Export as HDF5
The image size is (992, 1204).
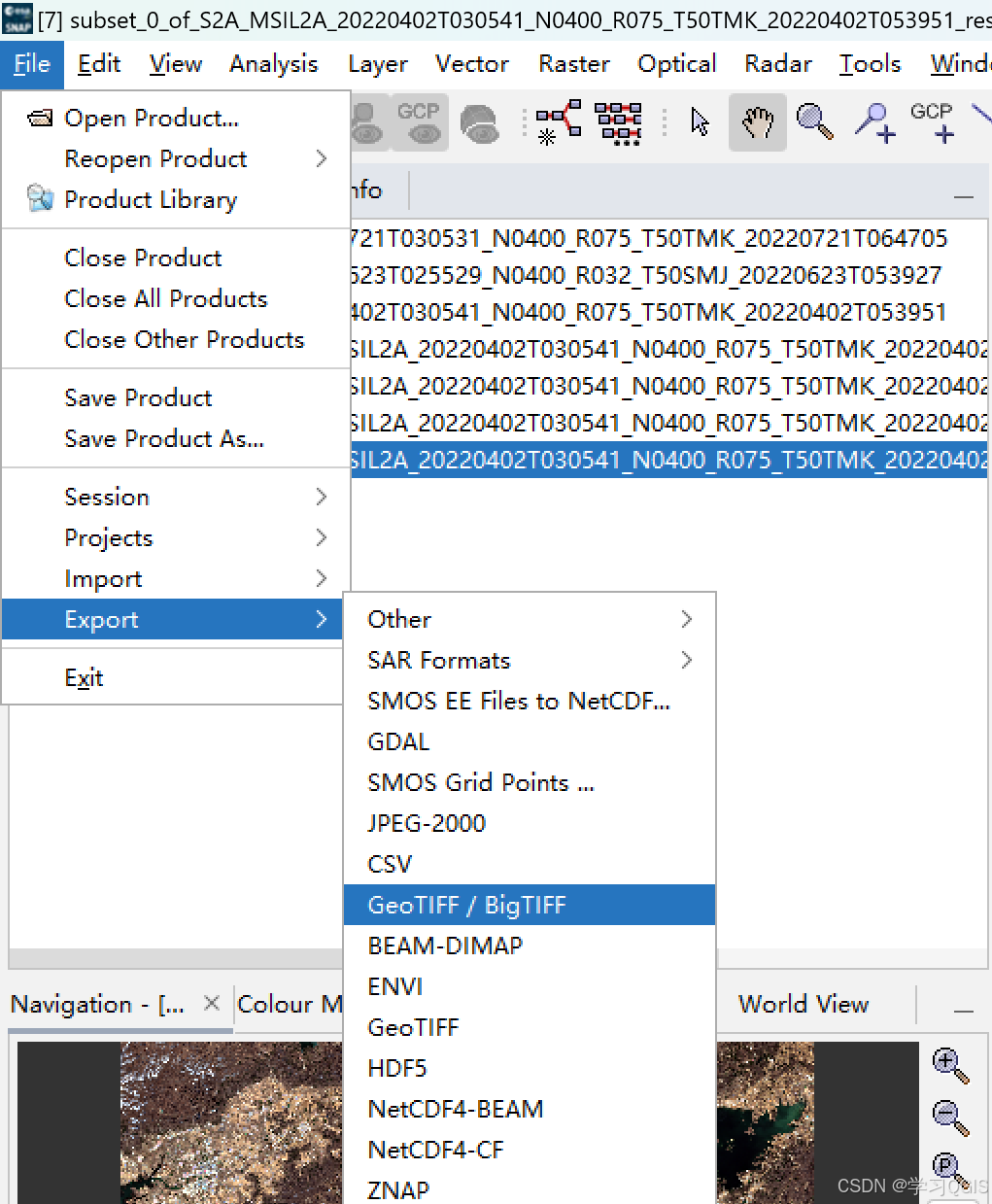530,1068
